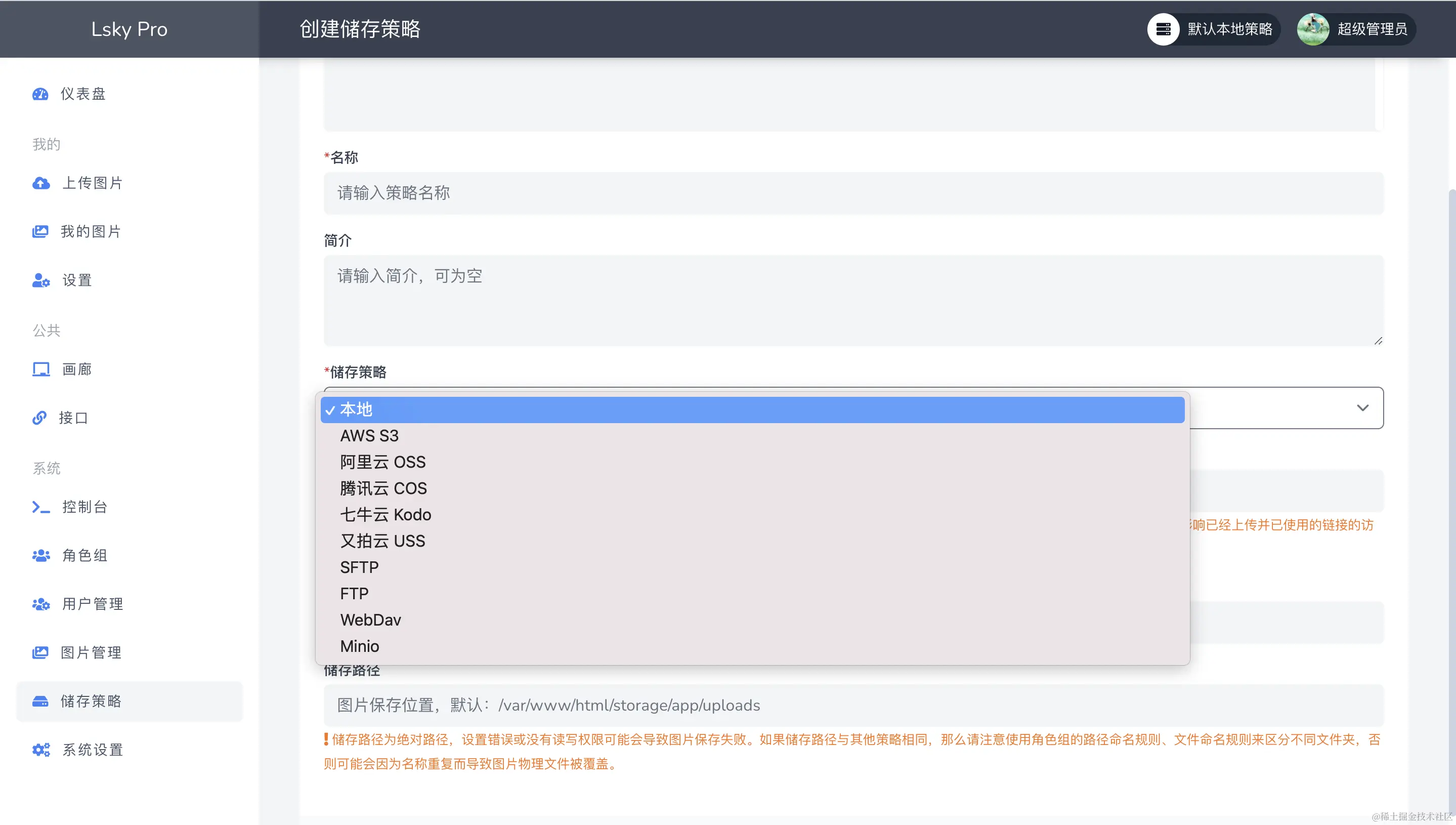Image resolution: width=1456 pixels, height=825 pixels.
Task: Open the terminal icon for 控制台
Action: pos(41,507)
